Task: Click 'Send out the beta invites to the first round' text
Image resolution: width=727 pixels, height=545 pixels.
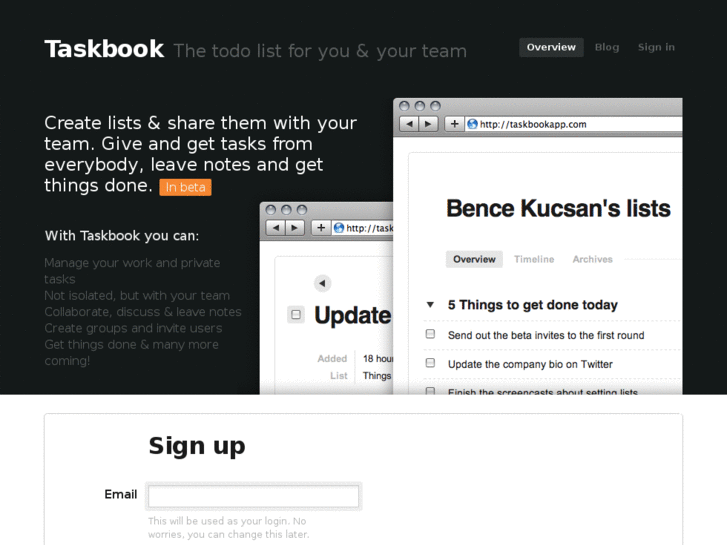Action: click(x=546, y=335)
